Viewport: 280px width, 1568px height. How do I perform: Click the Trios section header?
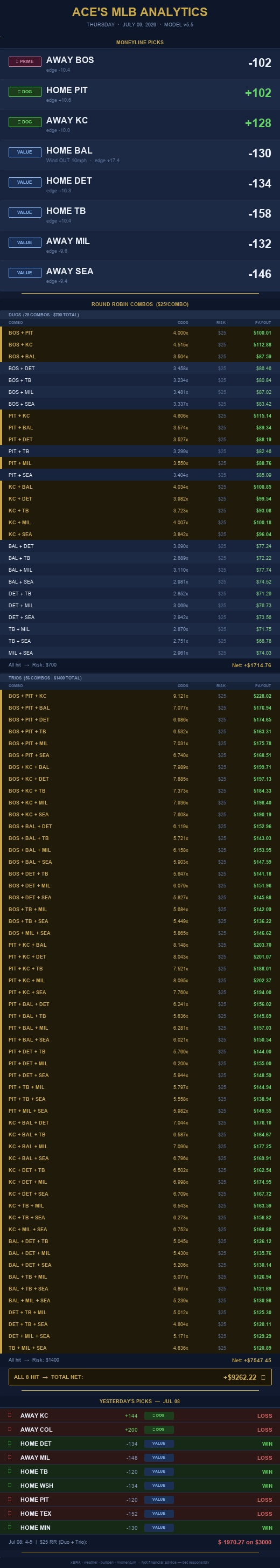pos(45,677)
